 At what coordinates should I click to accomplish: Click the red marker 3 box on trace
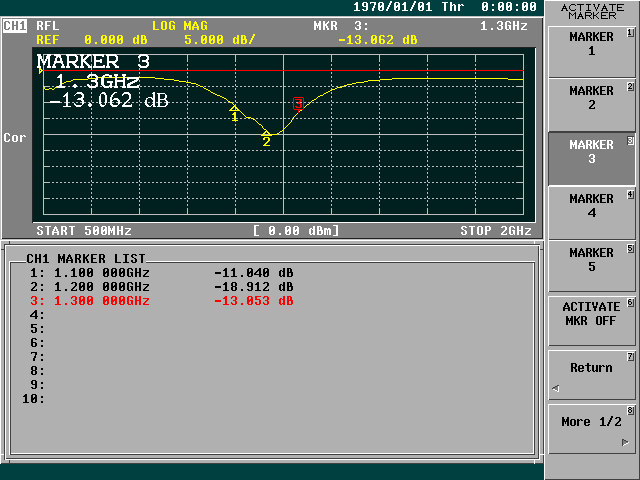pyautogui.click(x=298, y=104)
